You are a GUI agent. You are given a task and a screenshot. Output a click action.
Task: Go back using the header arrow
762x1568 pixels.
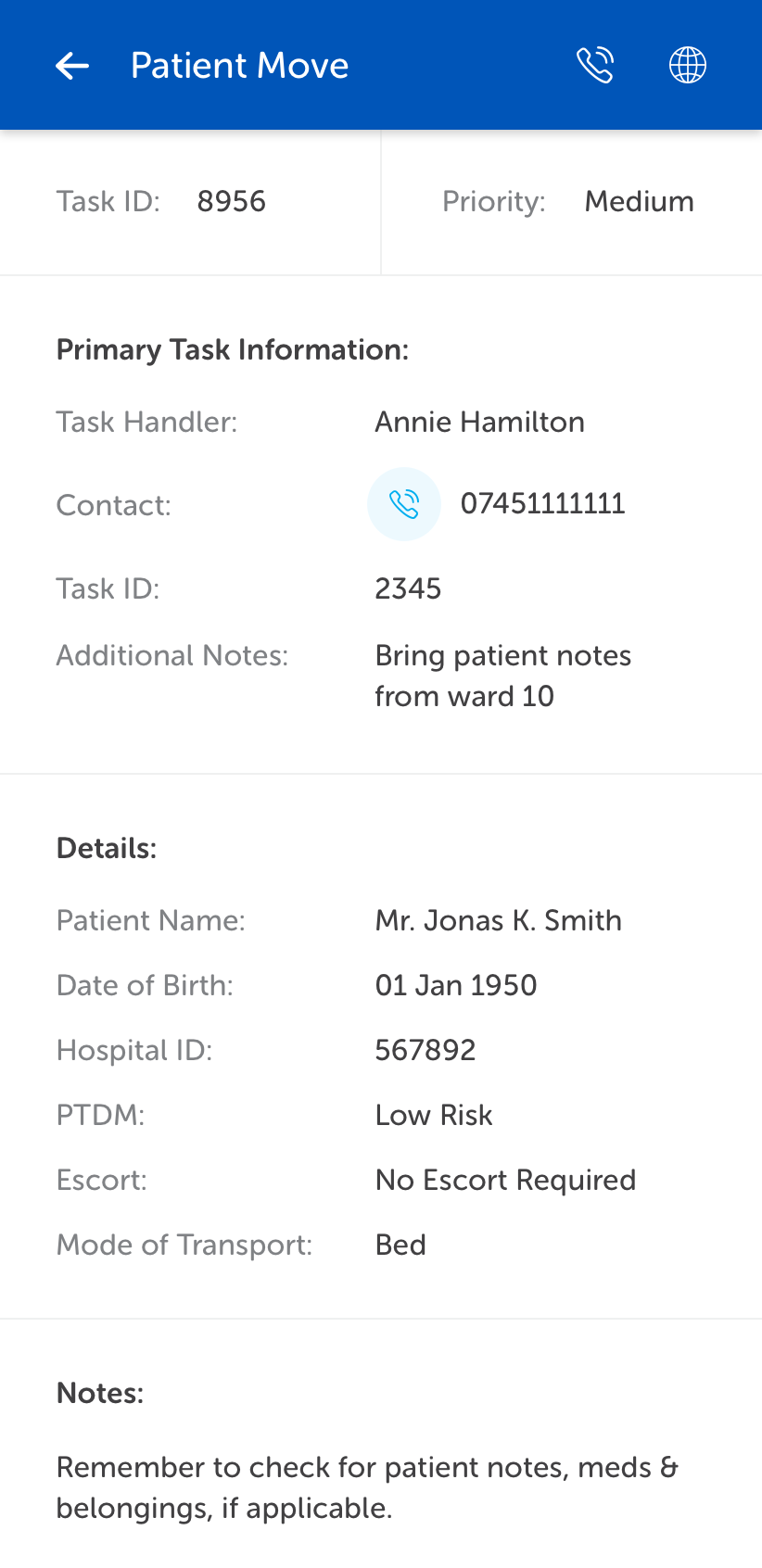[72, 66]
